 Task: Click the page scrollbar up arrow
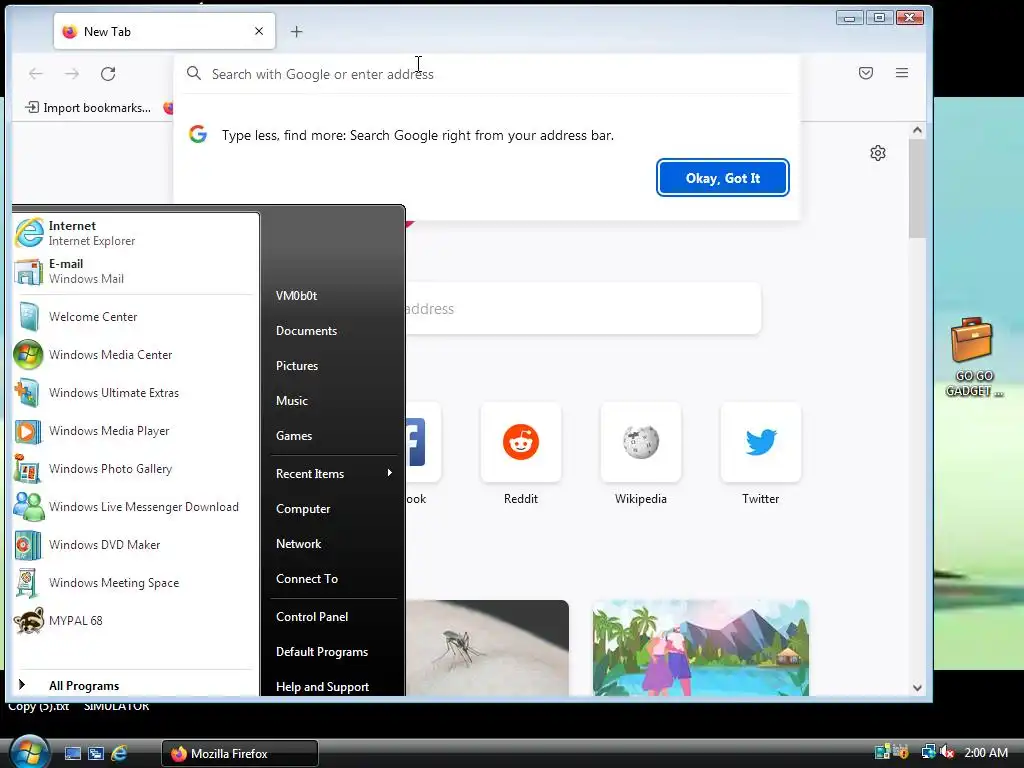(x=917, y=130)
